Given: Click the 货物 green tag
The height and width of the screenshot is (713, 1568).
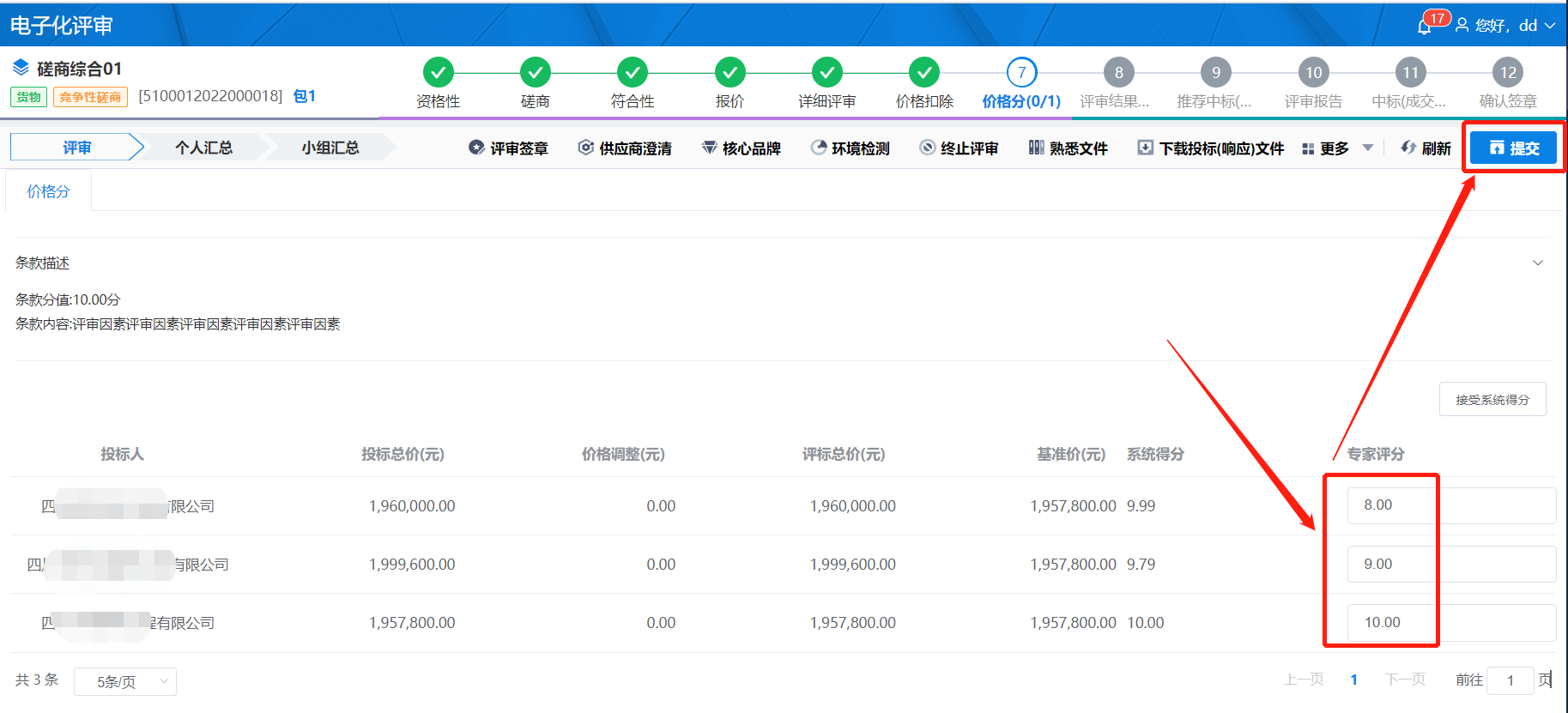Looking at the screenshot, I should pyautogui.click(x=28, y=97).
